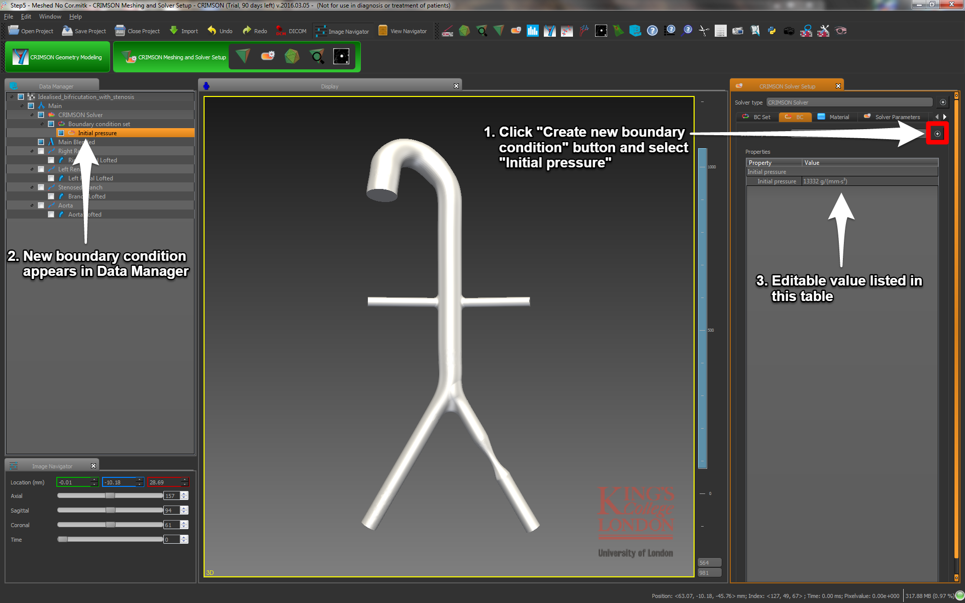965x603 pixels.
Task: Switch to the Material tab
Action: tap(833, 117)
